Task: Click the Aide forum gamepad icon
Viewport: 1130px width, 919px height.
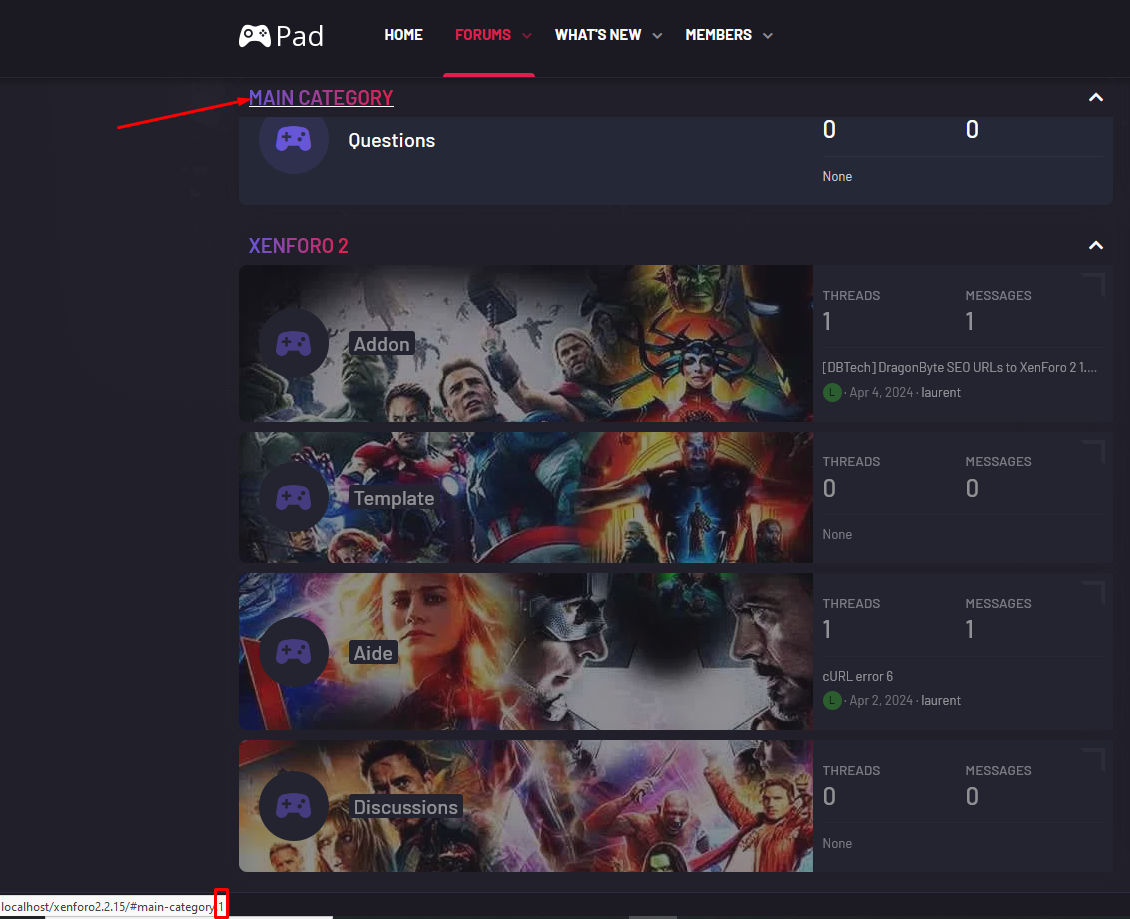Action: 293,652
